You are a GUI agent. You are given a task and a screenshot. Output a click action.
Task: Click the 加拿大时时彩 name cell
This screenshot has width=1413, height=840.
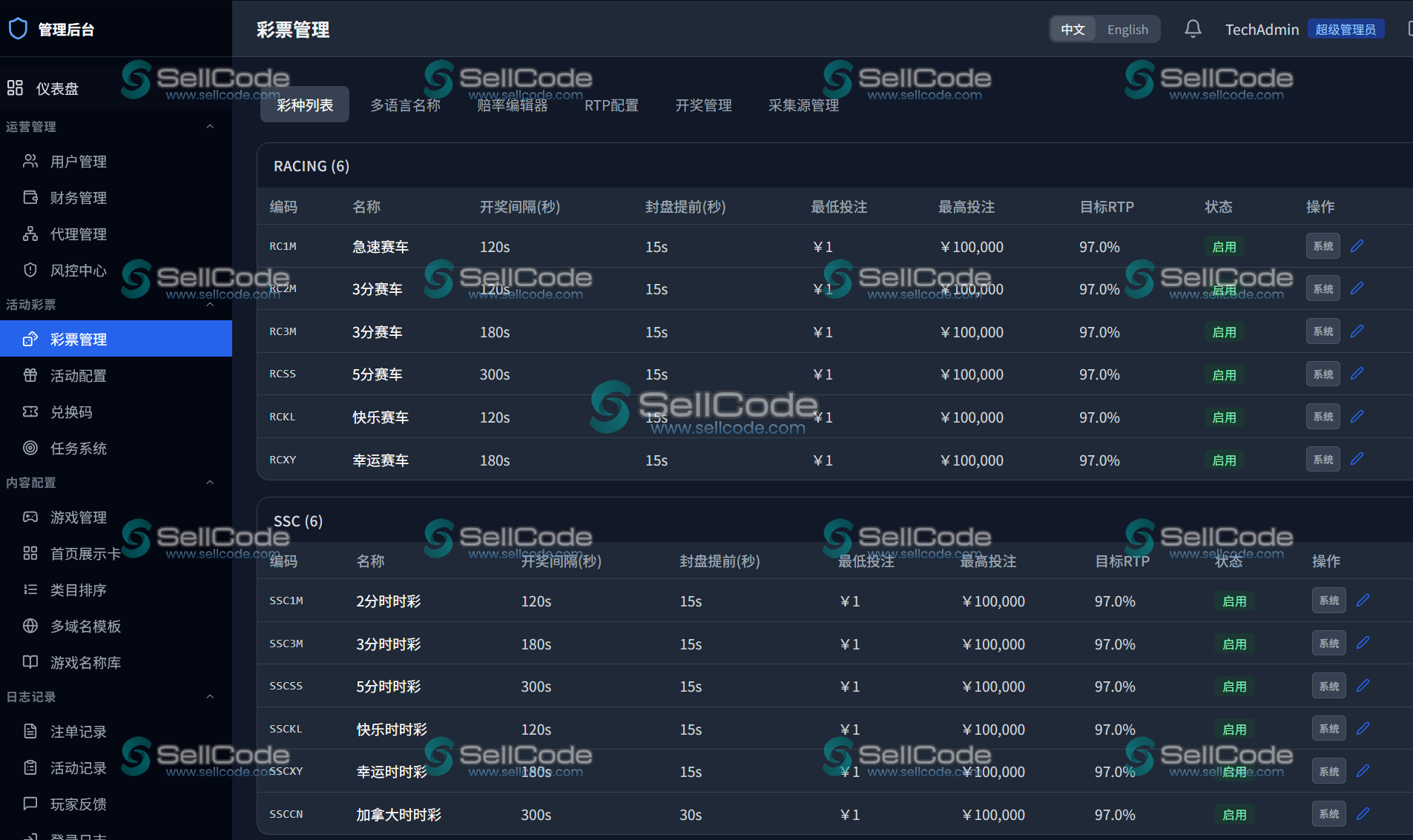(x=399, y=815)
